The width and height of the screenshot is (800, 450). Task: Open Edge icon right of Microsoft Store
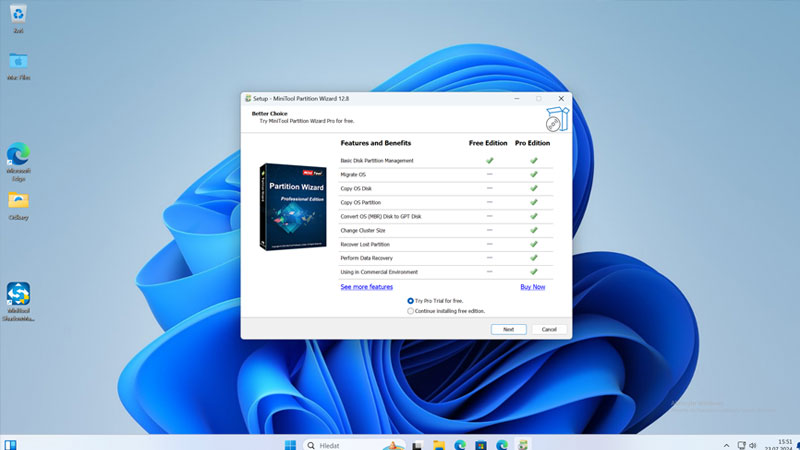(502, 445)
